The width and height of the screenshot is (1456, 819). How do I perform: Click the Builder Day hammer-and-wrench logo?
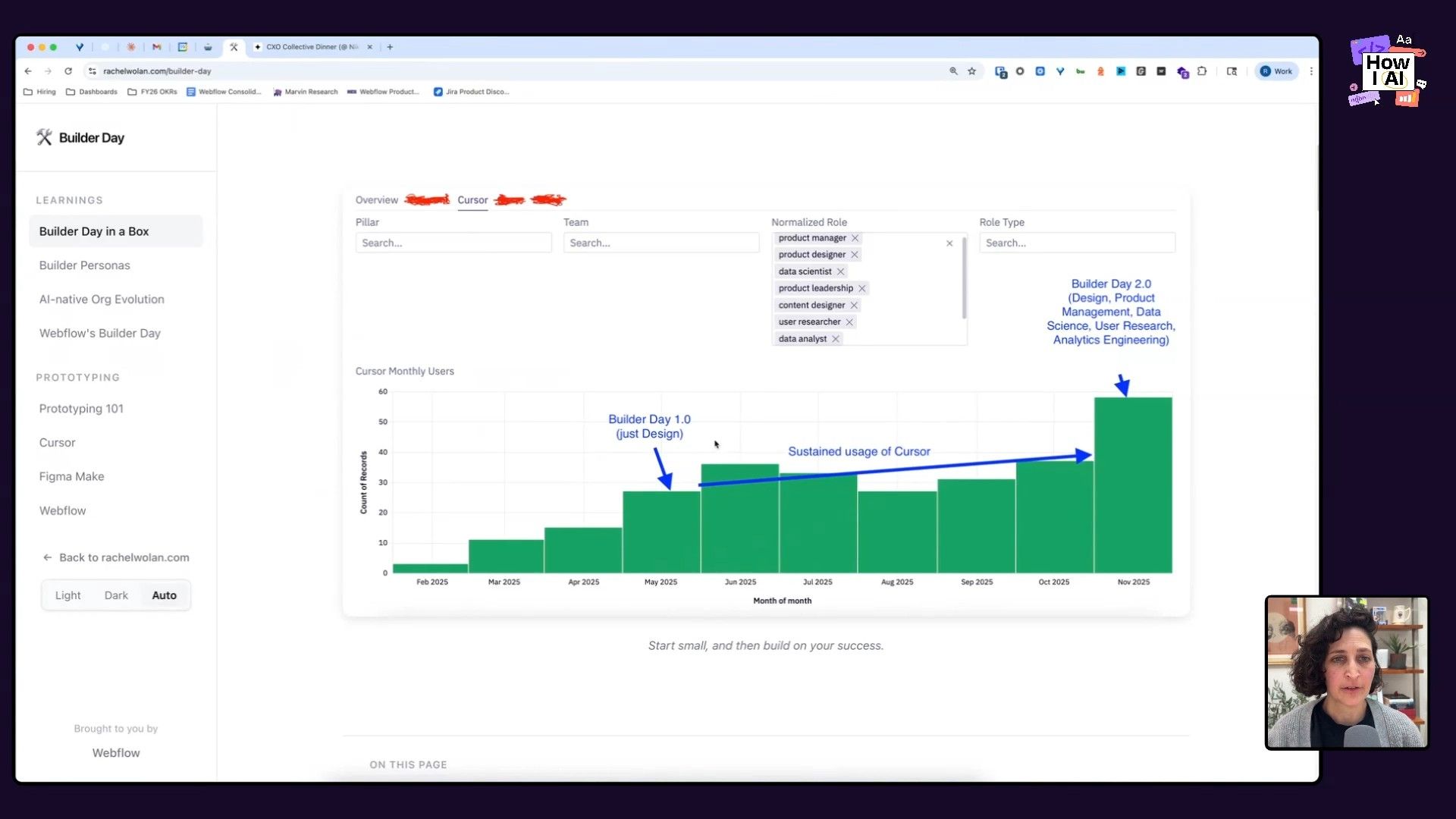44,137
